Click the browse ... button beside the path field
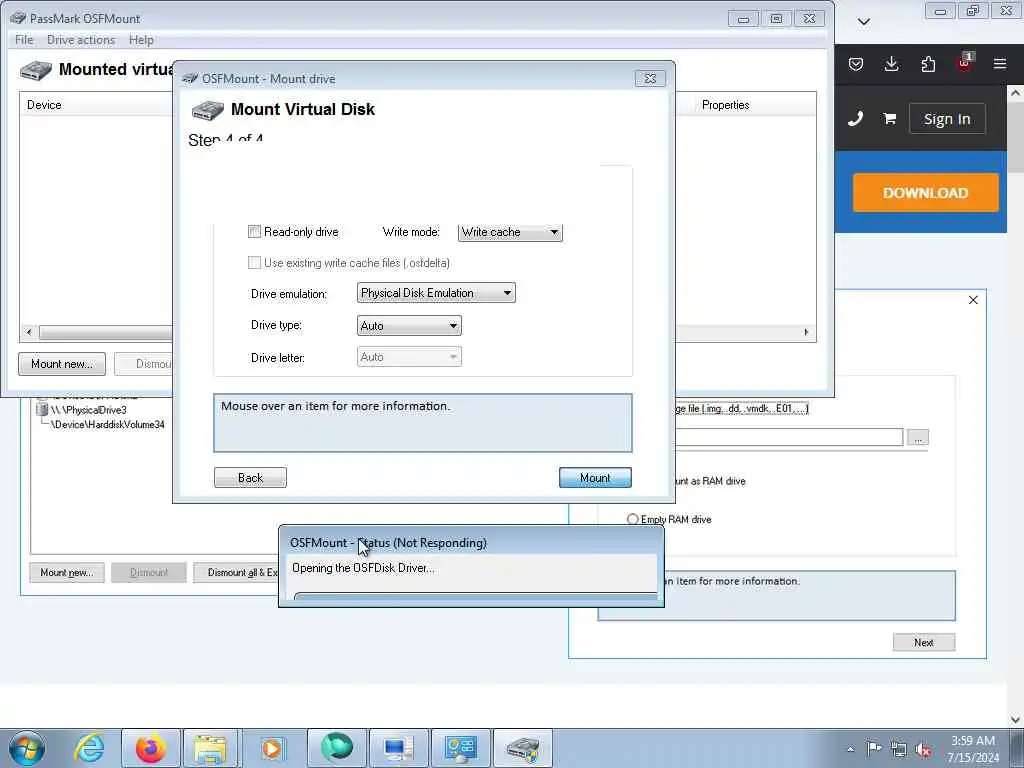The width and height of the screenshot is (1024, 768). point(918,438)
